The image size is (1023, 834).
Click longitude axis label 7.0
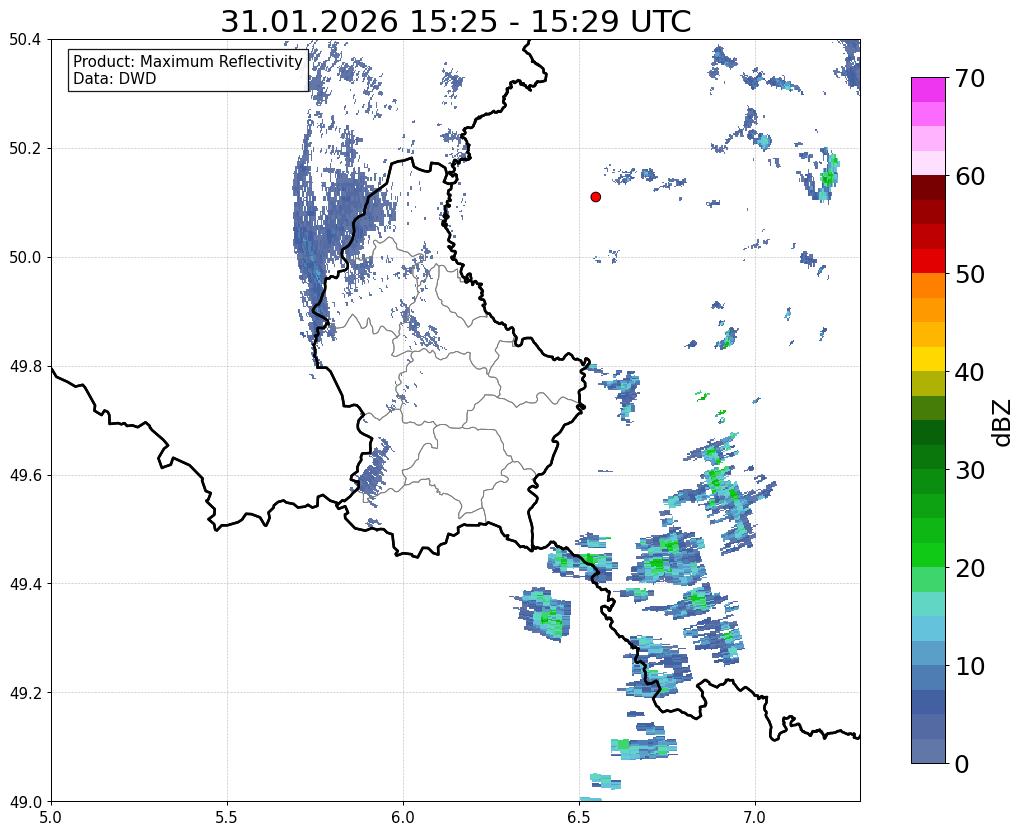pos(756,817)
